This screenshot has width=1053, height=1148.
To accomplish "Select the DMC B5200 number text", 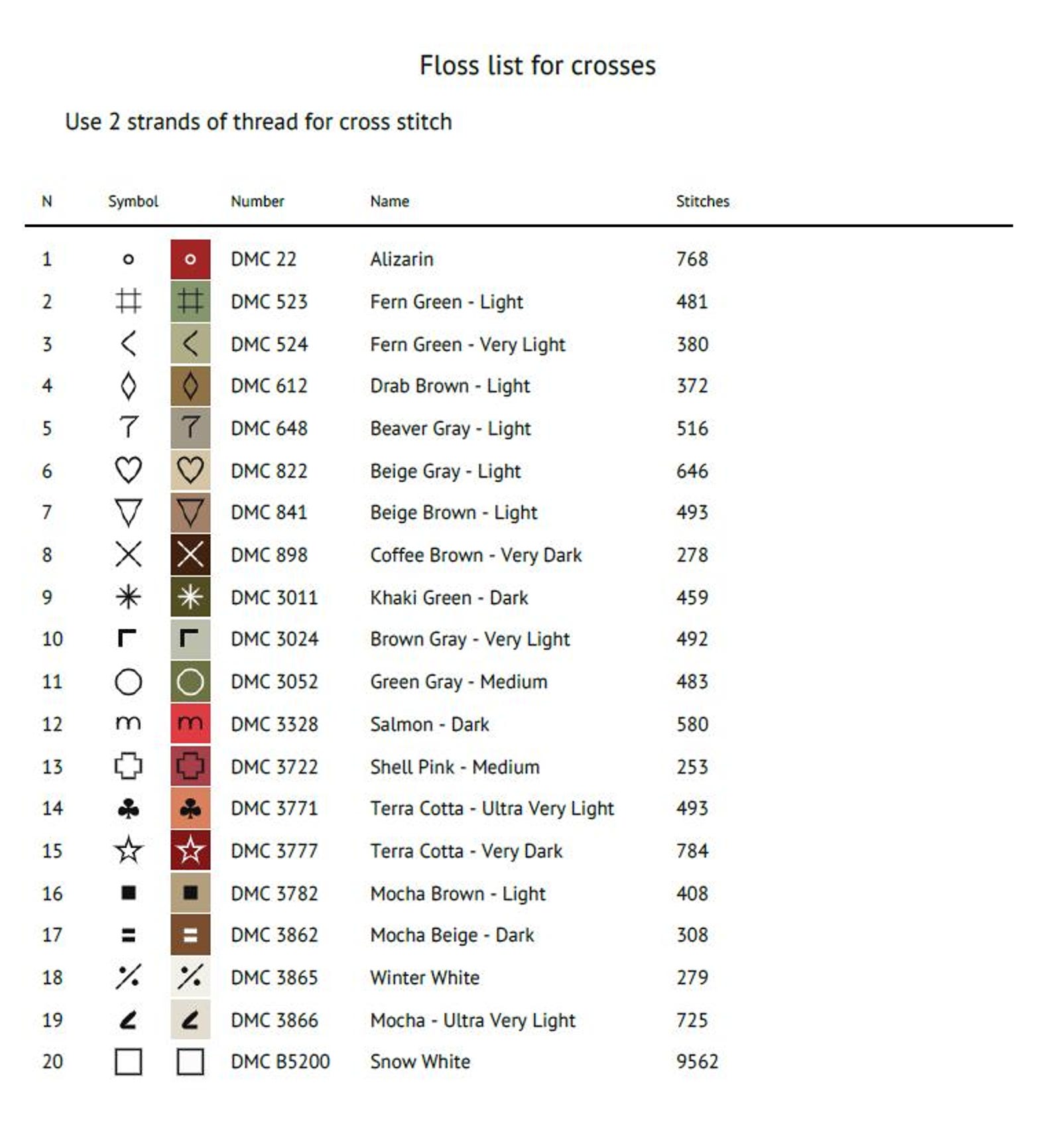I will (x=280, y=1062).
